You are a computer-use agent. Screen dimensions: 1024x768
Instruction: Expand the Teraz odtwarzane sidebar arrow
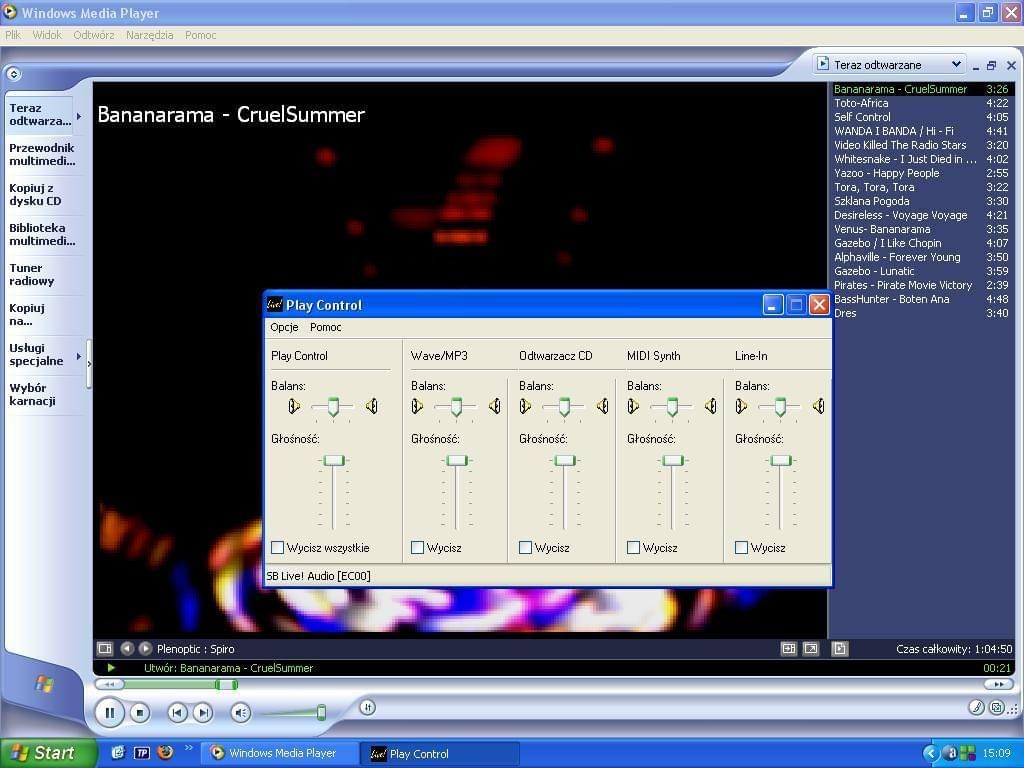click(79, 116)
